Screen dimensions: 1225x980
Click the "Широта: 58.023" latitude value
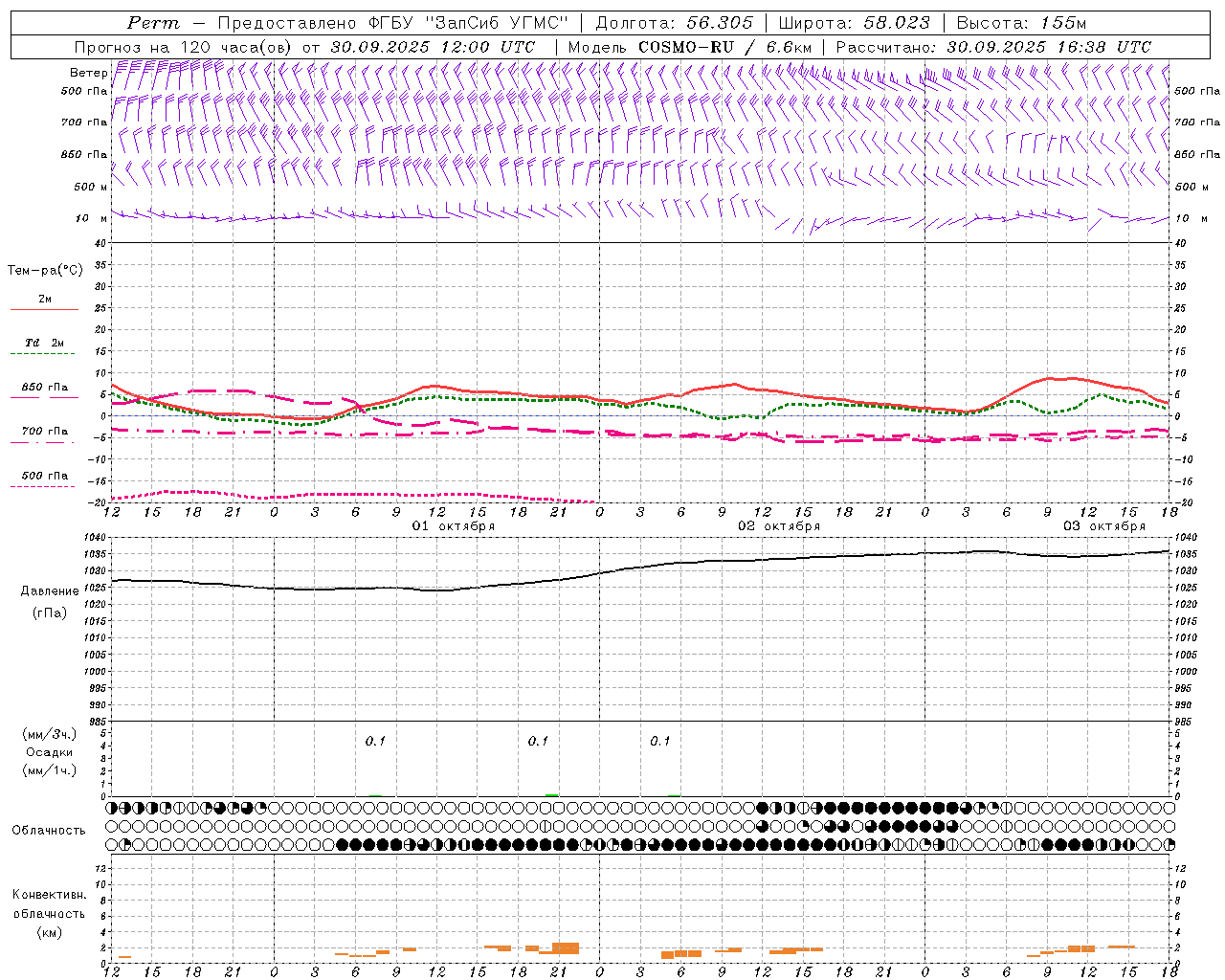click(x=854, y=23)
